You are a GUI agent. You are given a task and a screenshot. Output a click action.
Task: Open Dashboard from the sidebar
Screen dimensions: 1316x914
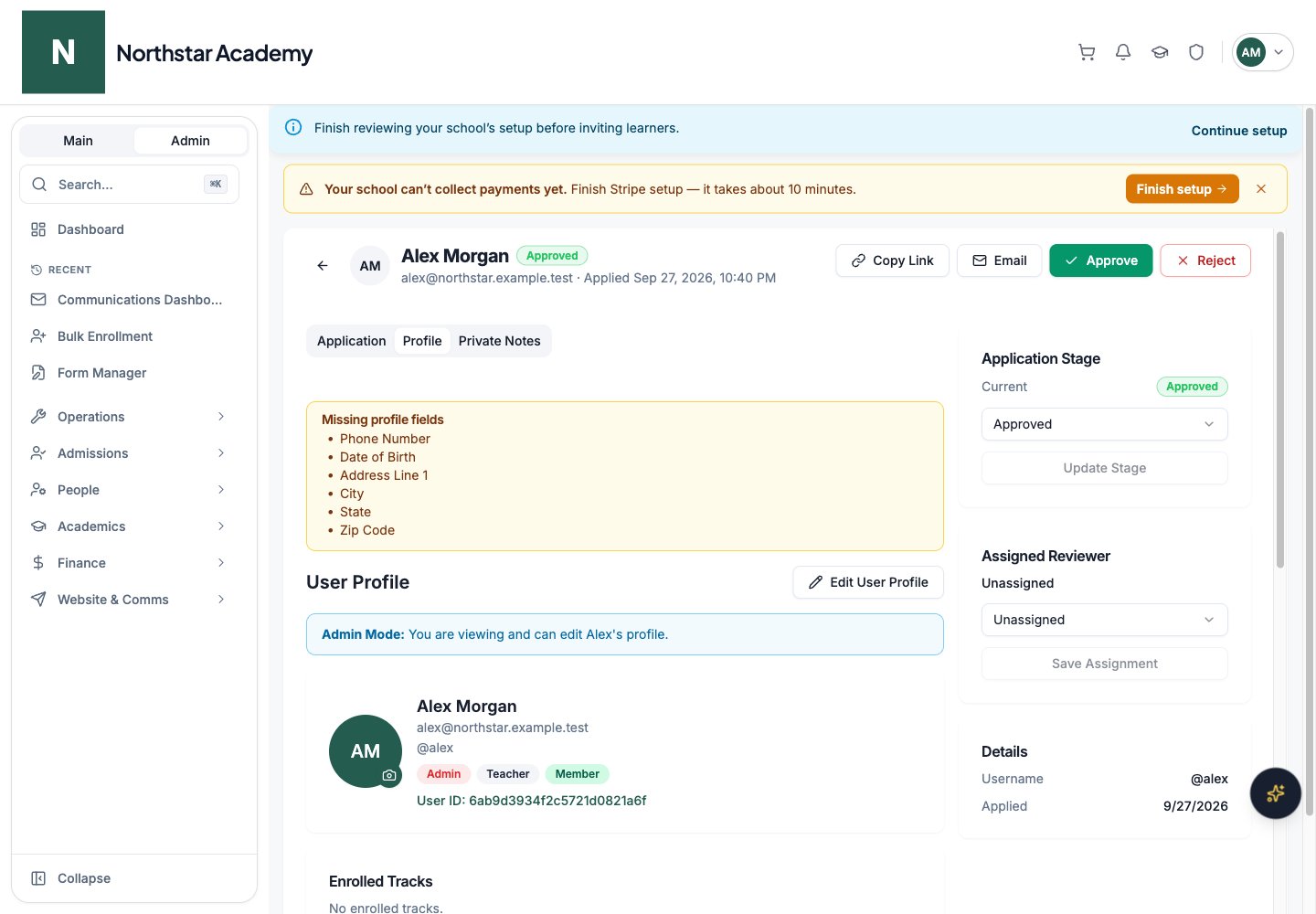tap(130, 229)
